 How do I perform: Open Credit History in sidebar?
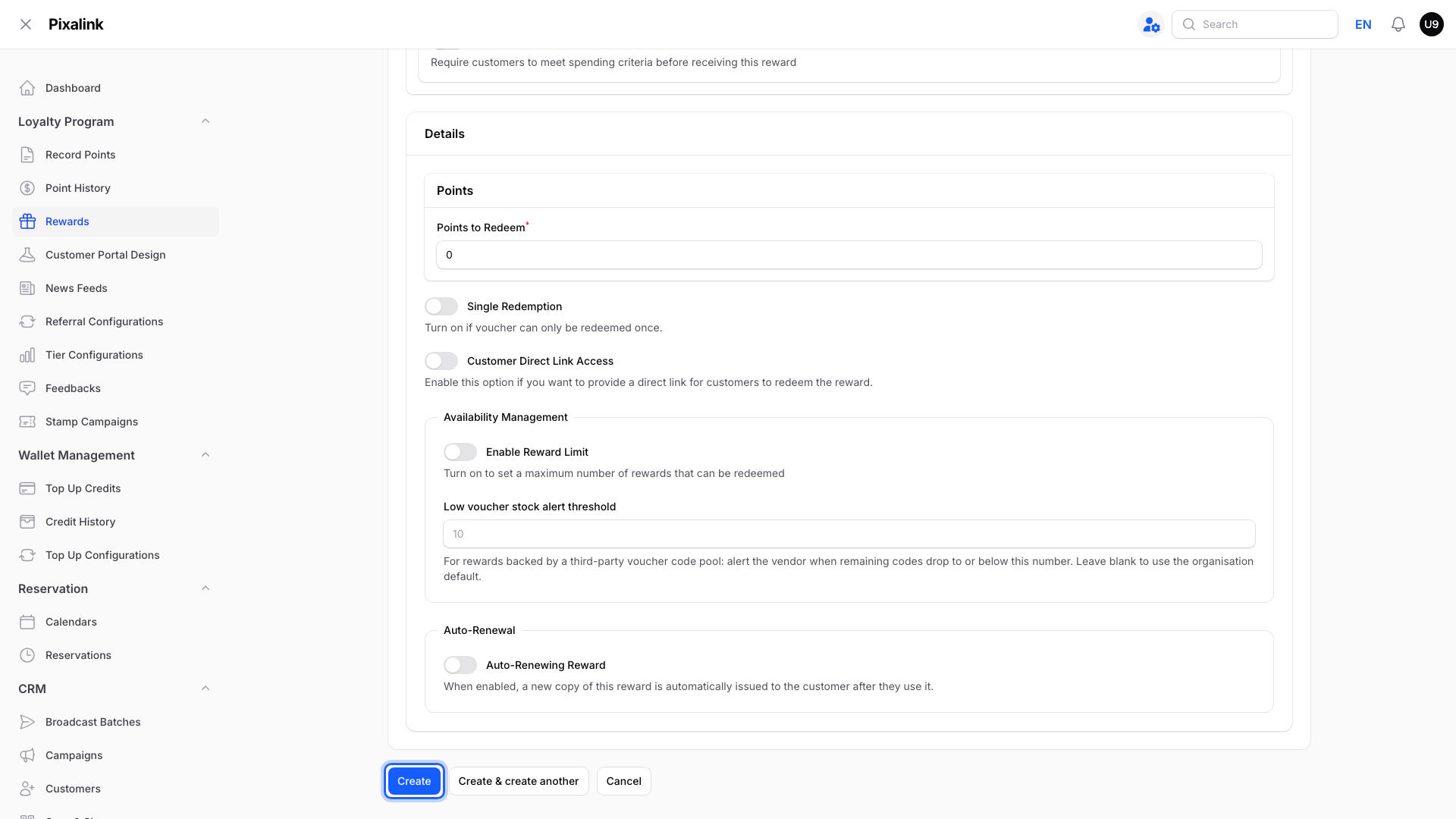tap(115, 522)
